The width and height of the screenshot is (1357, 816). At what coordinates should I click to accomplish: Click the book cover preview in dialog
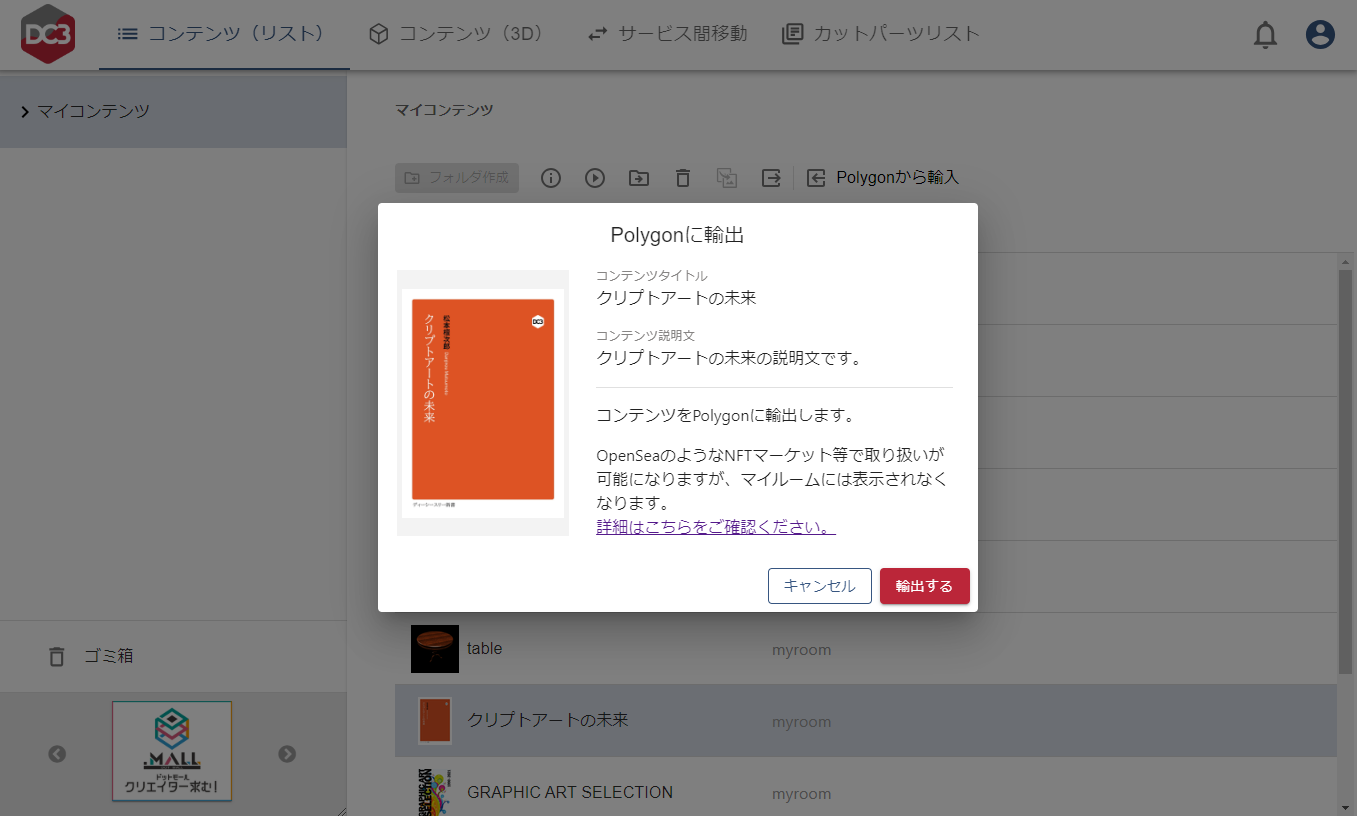pyautogui.click(x=483, y=403)
